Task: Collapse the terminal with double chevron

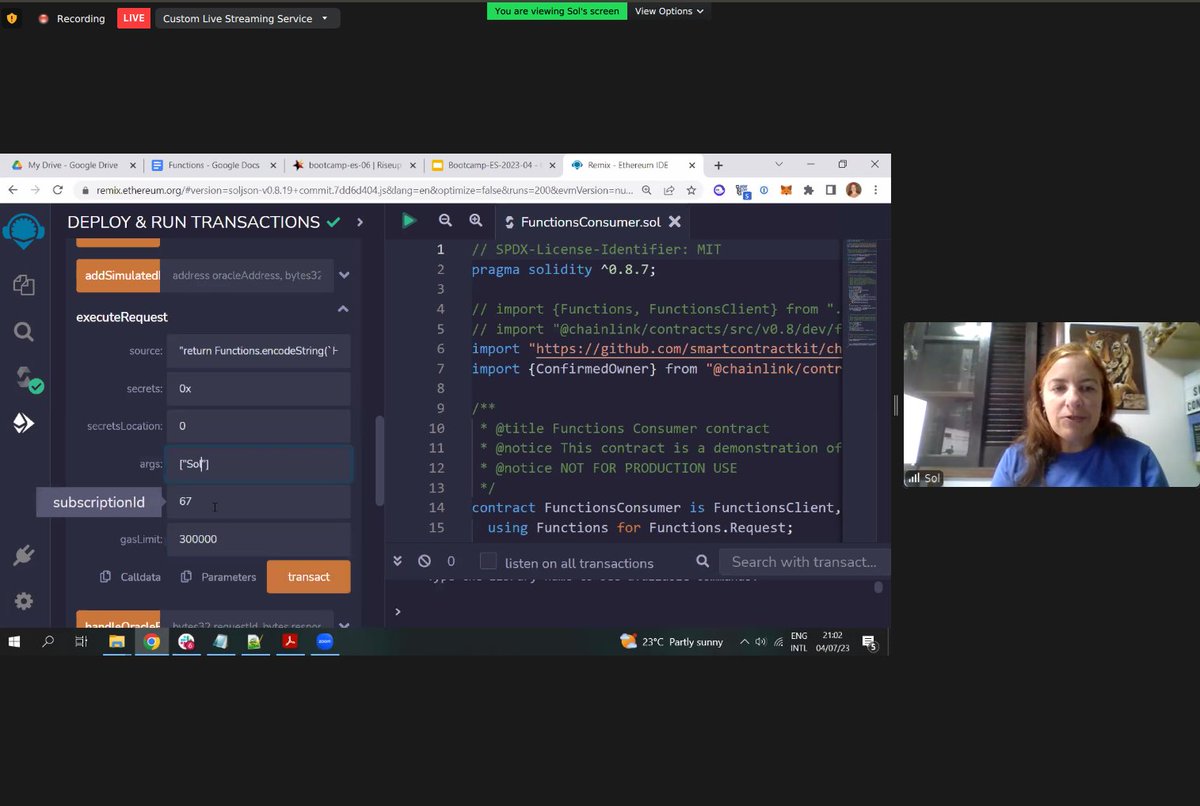Action: tap(397, 562)
